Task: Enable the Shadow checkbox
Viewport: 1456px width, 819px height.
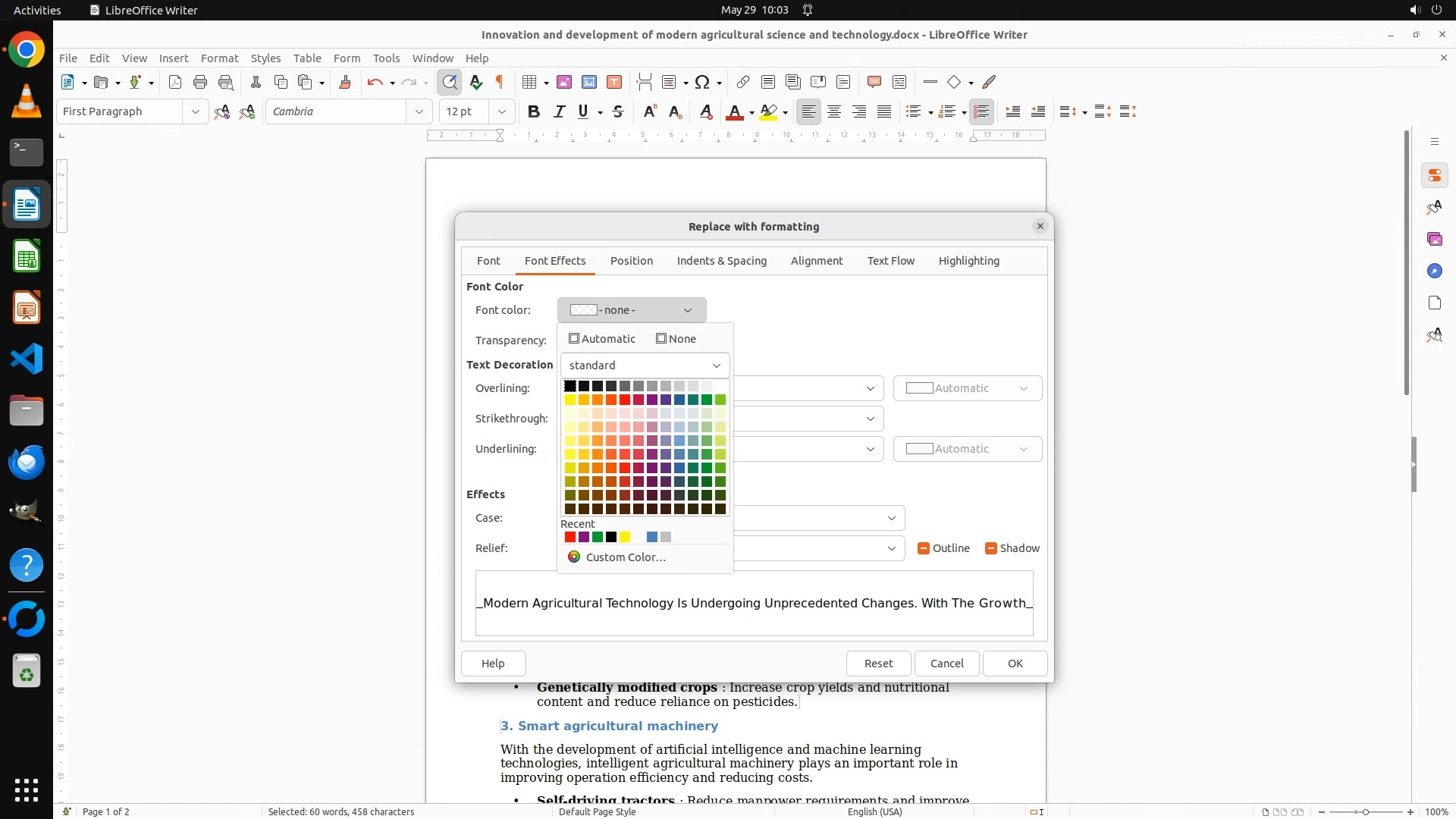Action: pyautogui.click(x=990, y=548)
